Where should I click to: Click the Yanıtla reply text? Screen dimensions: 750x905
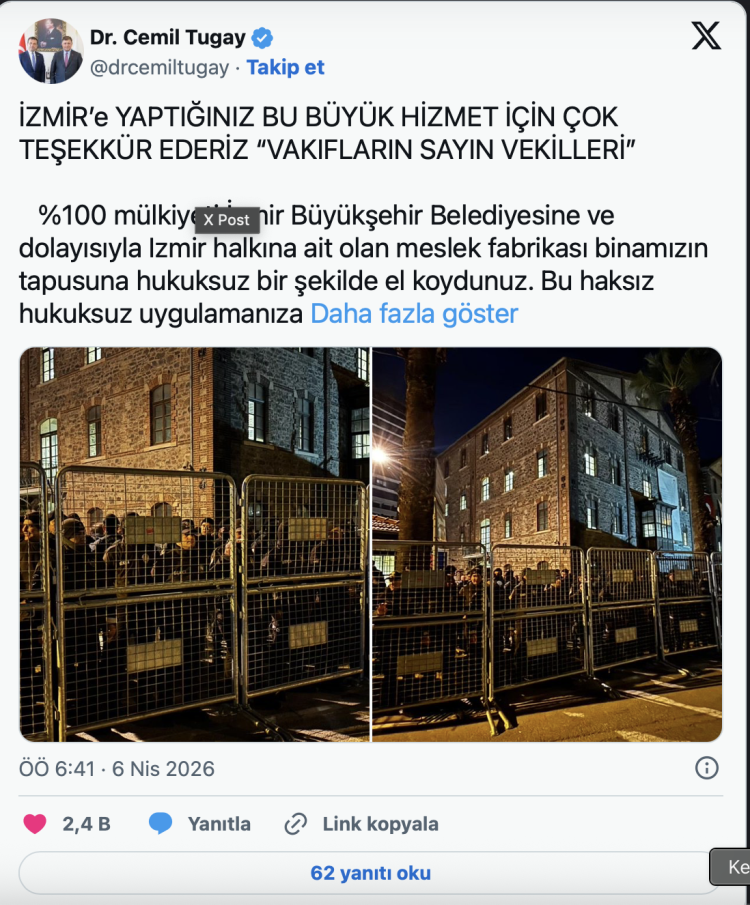219,824
